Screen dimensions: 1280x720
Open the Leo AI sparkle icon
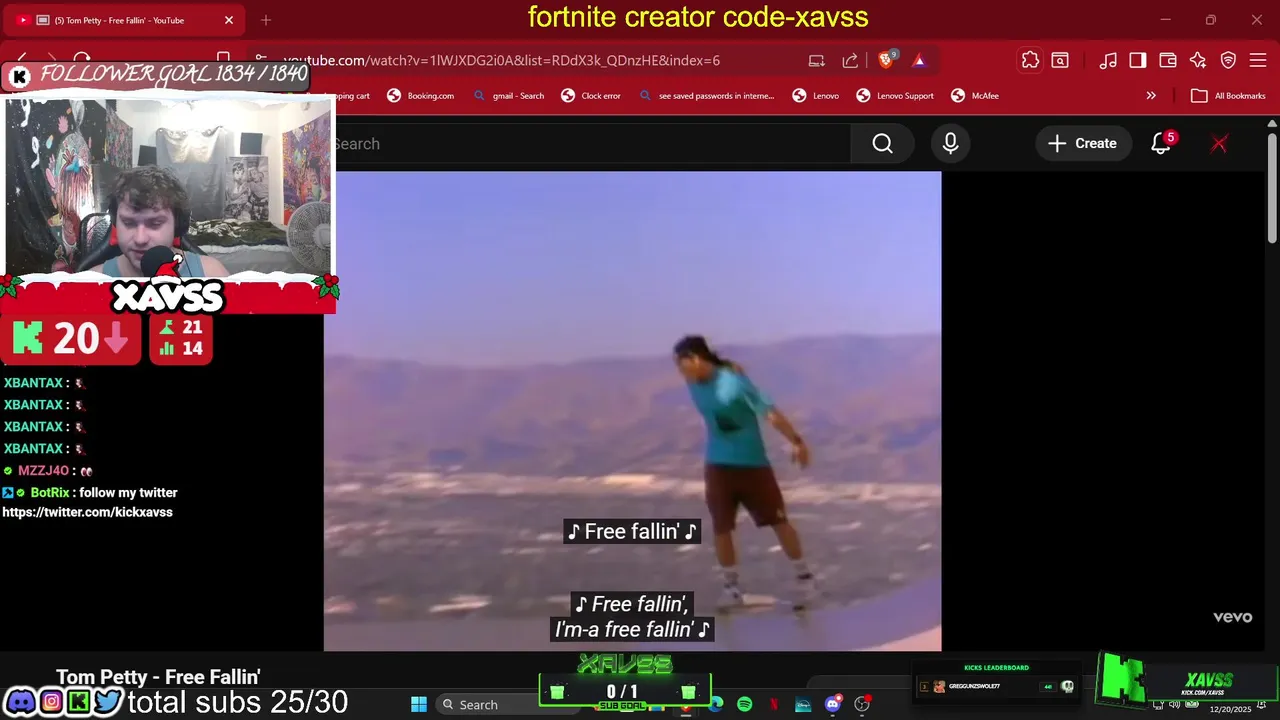coord(1198,60)
